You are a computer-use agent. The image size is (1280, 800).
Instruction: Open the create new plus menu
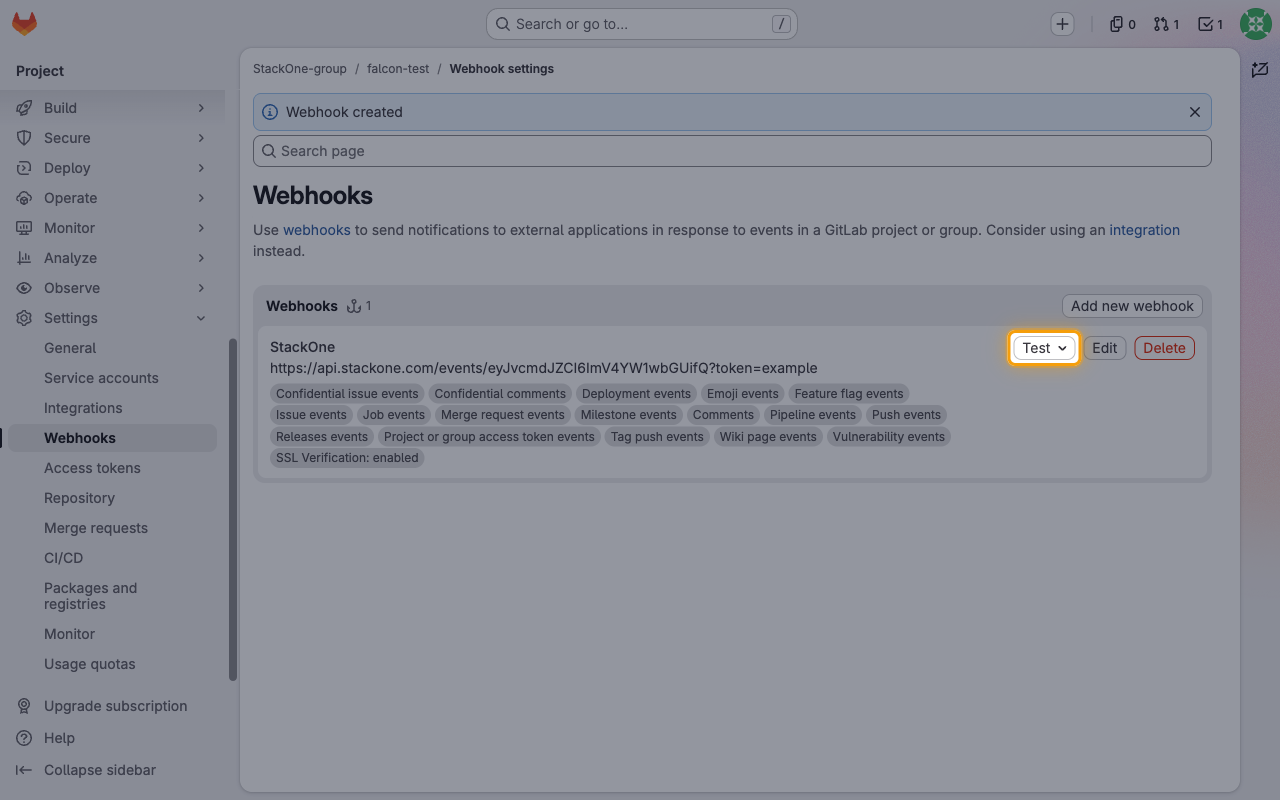tap(1062, 24)
